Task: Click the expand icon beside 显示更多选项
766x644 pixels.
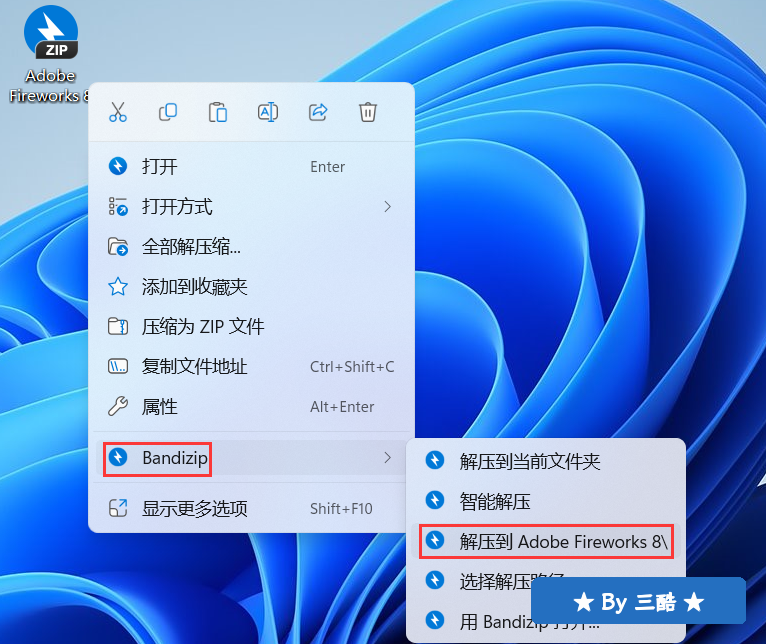Action: (x=118, y=509)
